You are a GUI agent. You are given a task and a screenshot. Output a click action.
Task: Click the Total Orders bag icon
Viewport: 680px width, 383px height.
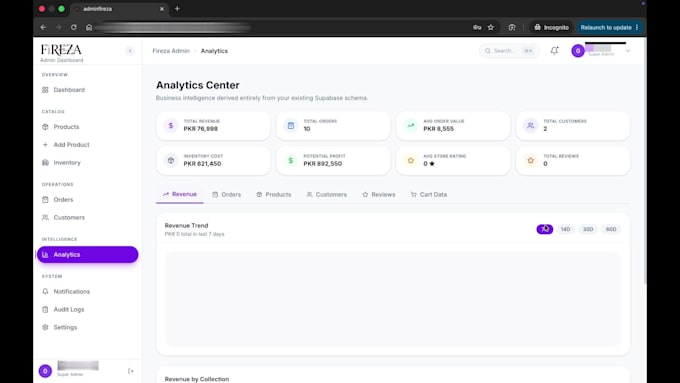[291, 125]
